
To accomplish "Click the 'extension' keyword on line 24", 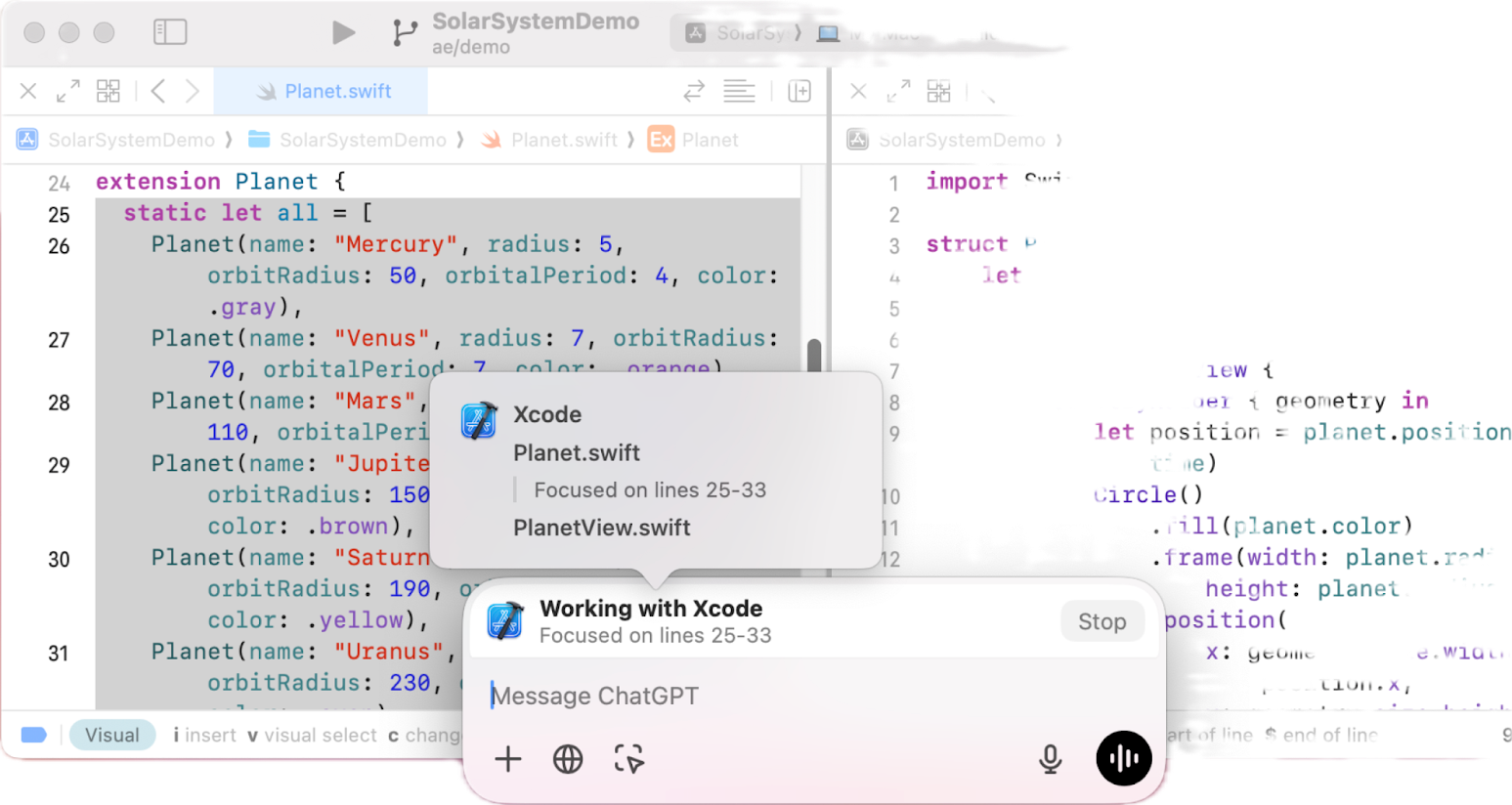I will (x=158, y=182).
